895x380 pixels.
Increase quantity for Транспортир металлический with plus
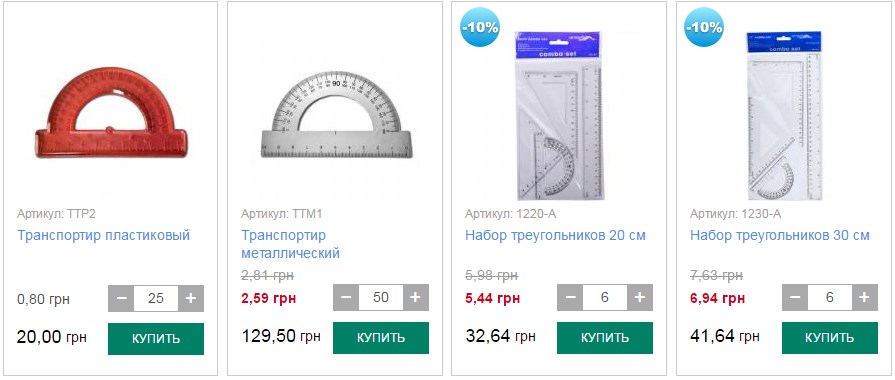tap(416, 298)
